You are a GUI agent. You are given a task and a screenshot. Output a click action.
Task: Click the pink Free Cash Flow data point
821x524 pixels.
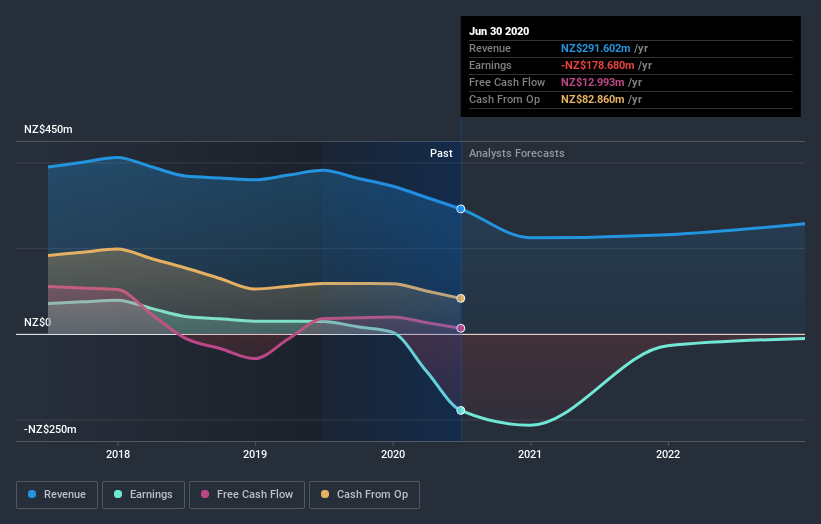pos(461,328)
